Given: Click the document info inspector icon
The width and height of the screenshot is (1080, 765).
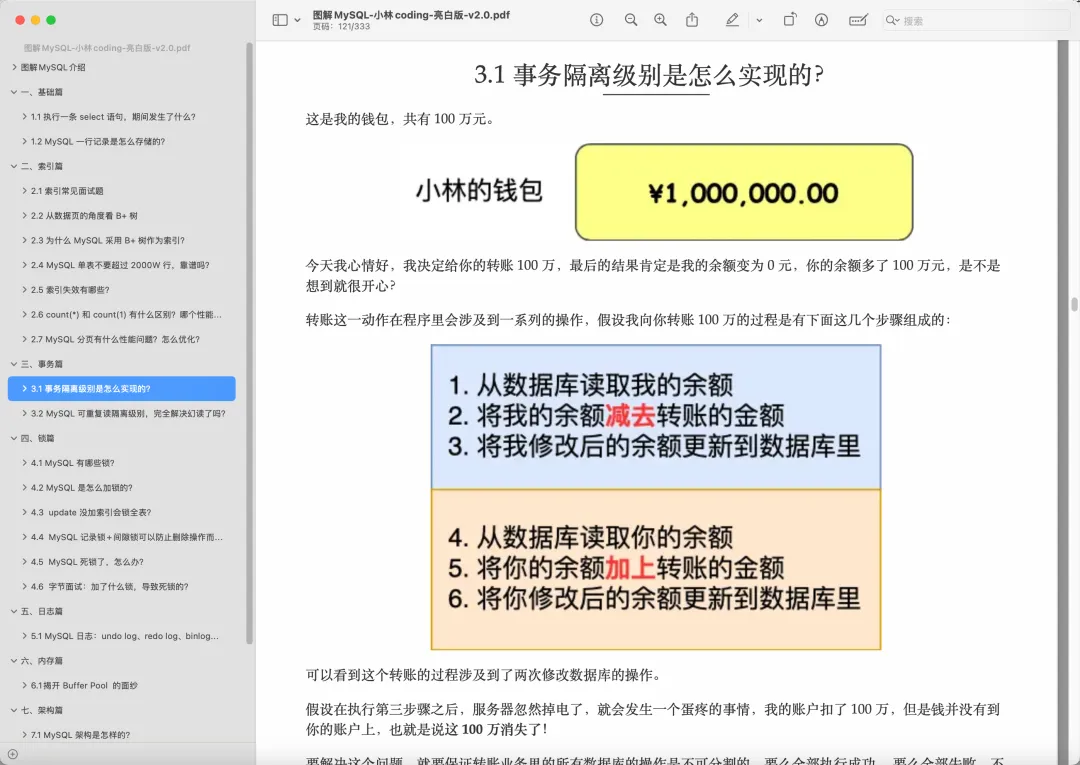Looking at the screenshot, I should coord(597,20).
